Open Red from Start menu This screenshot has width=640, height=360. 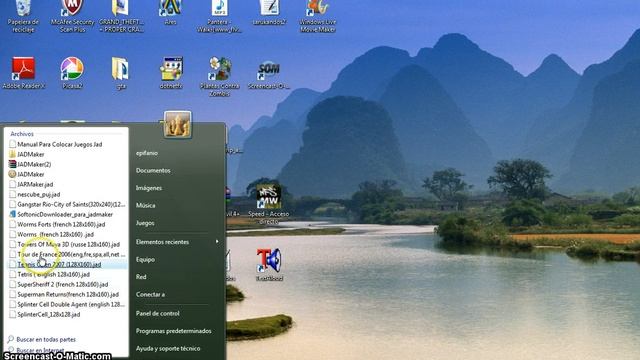pos(141,277)
